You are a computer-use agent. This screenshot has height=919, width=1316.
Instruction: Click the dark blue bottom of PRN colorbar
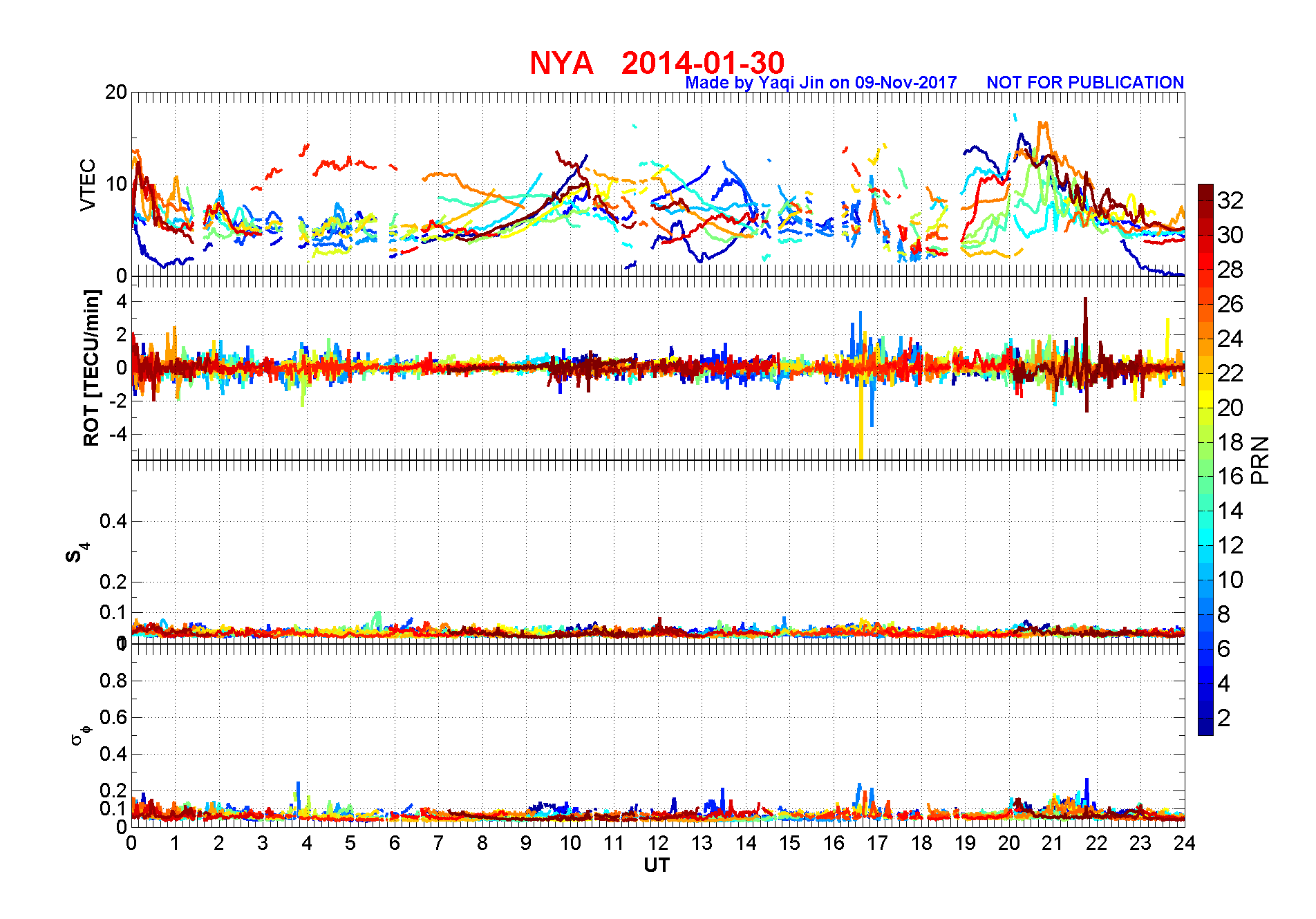pos(1205,727)
